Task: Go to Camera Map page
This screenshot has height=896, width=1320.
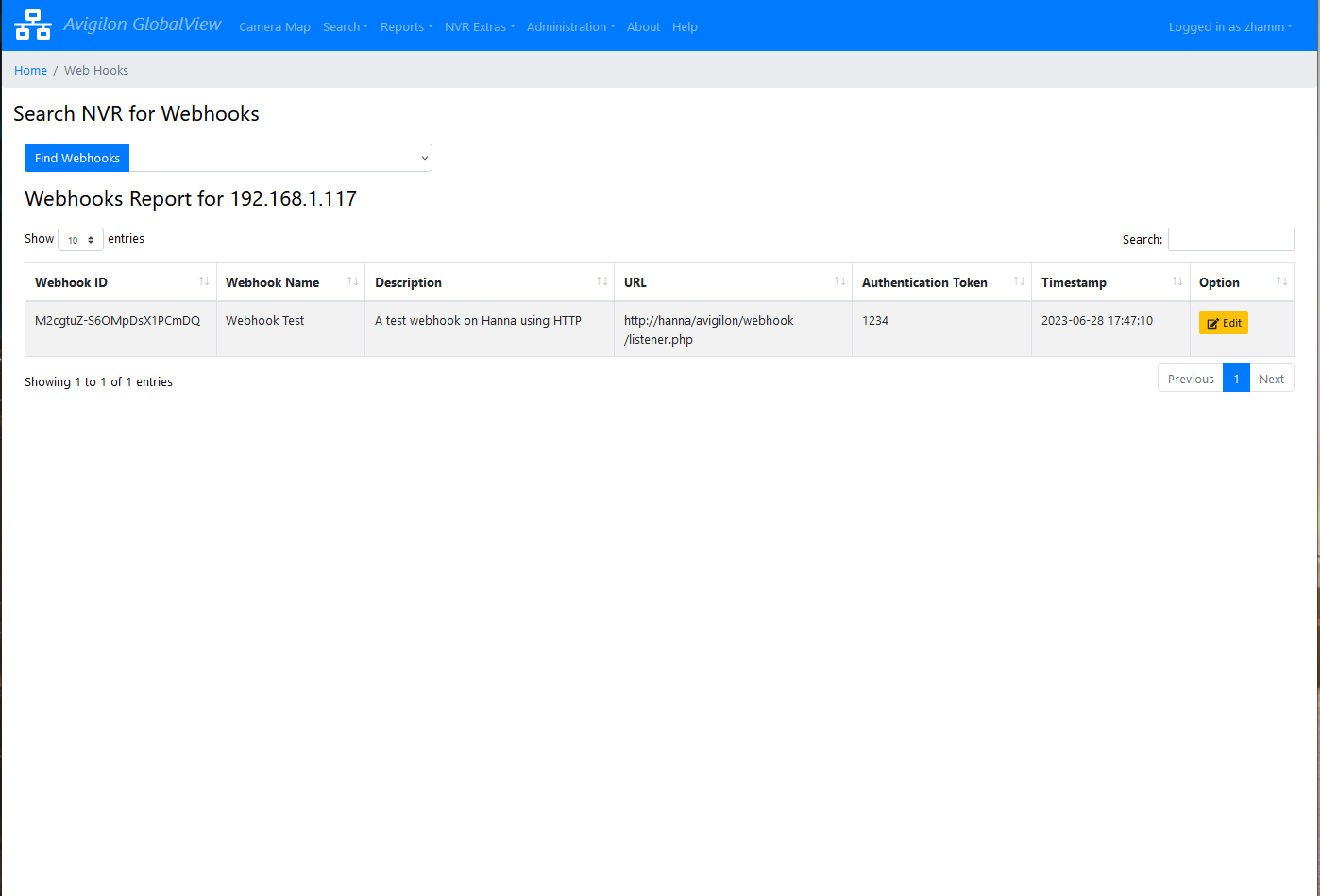Action: point(275,26)
